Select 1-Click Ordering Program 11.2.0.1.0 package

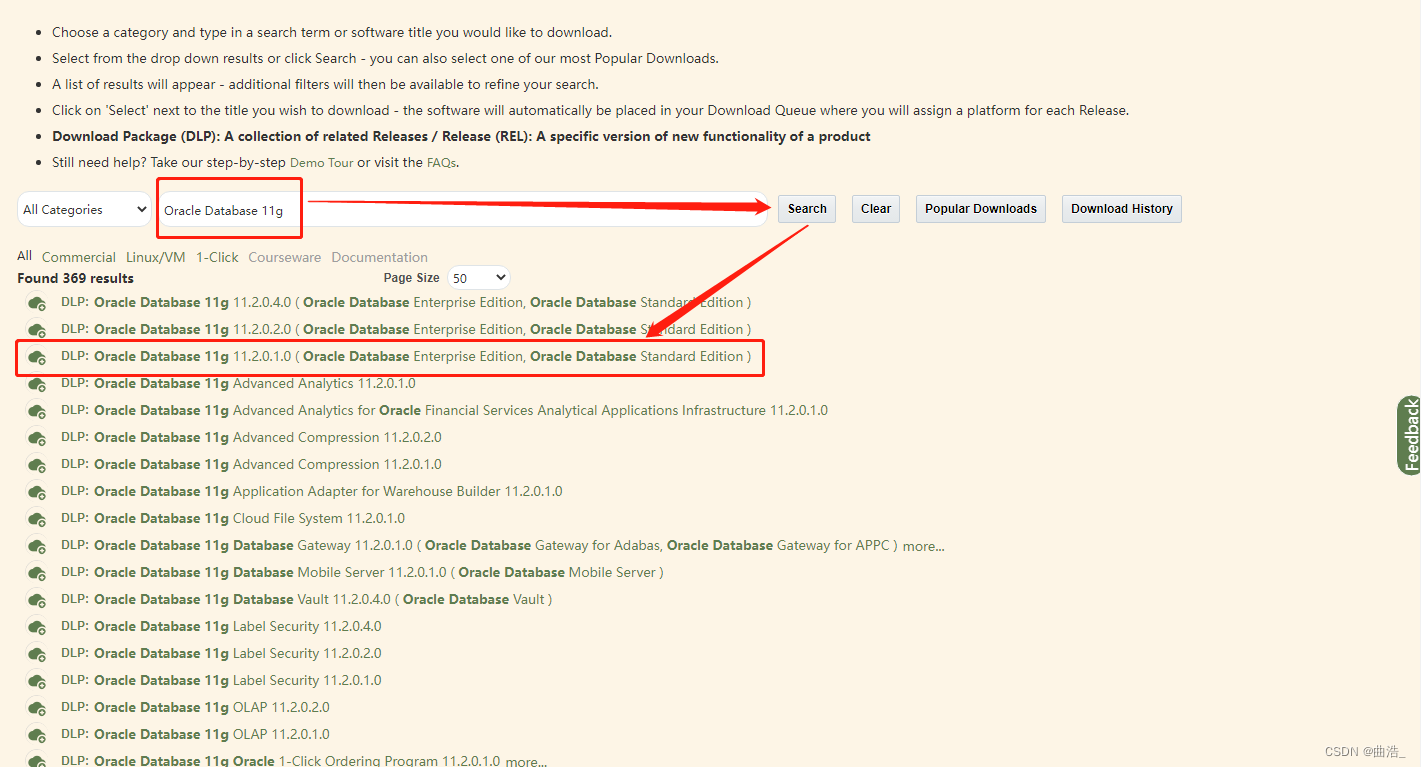281,761
